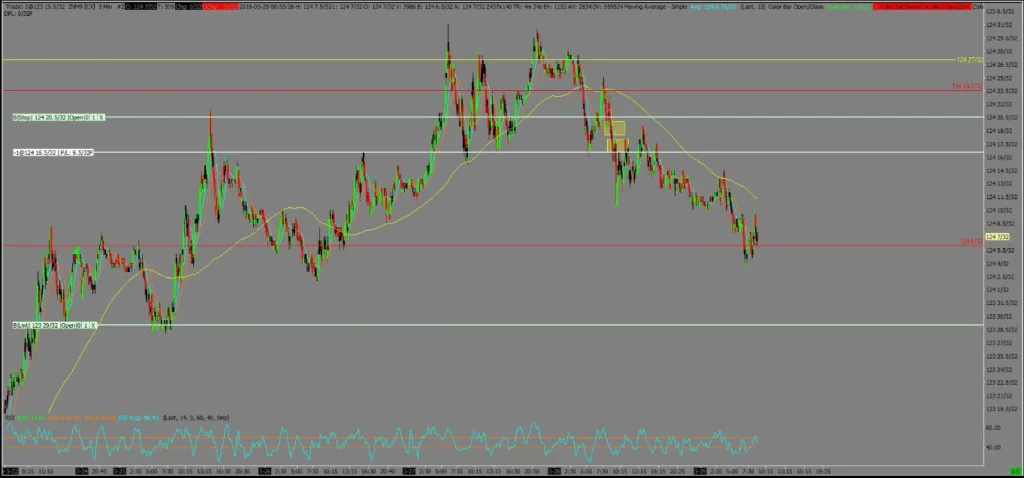Cancel the Stop order using its X
The image size is (1024, 478).
click(x=101, y=118)
